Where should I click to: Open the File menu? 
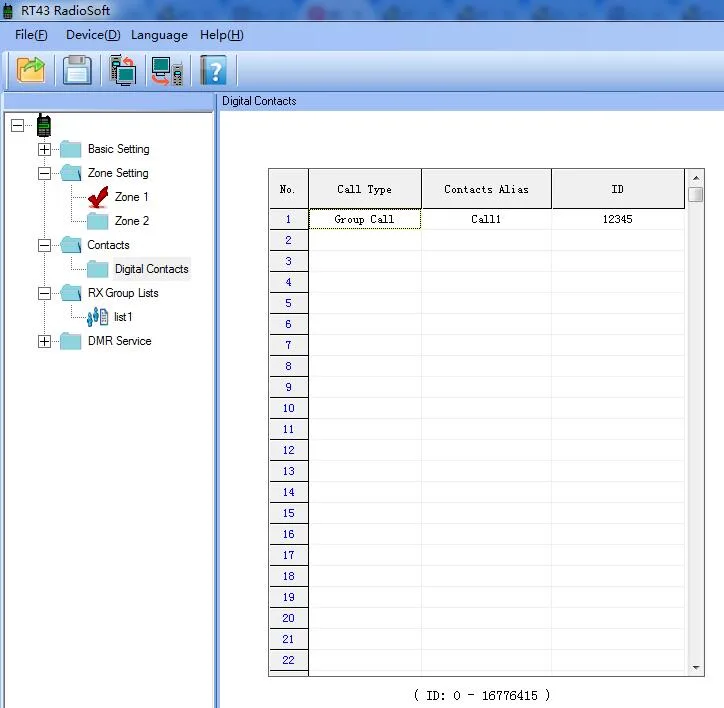tap(31, 35)
